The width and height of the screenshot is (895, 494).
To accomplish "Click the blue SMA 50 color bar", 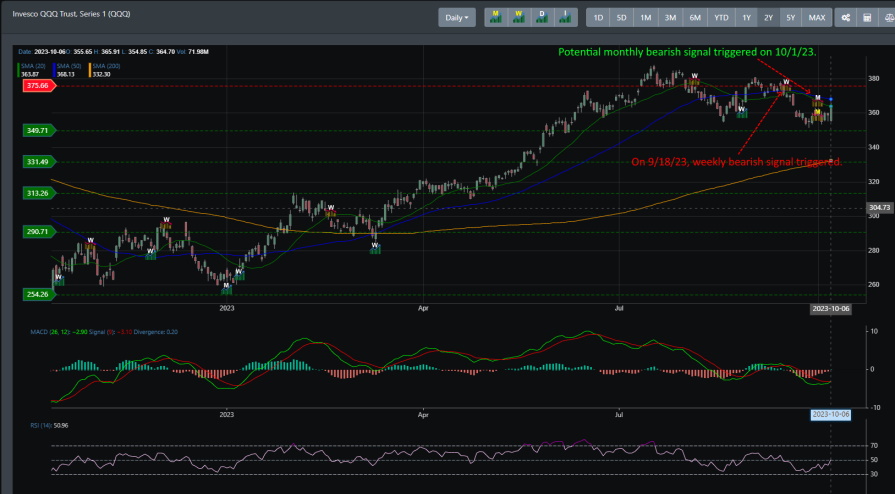I will point(54,70).
